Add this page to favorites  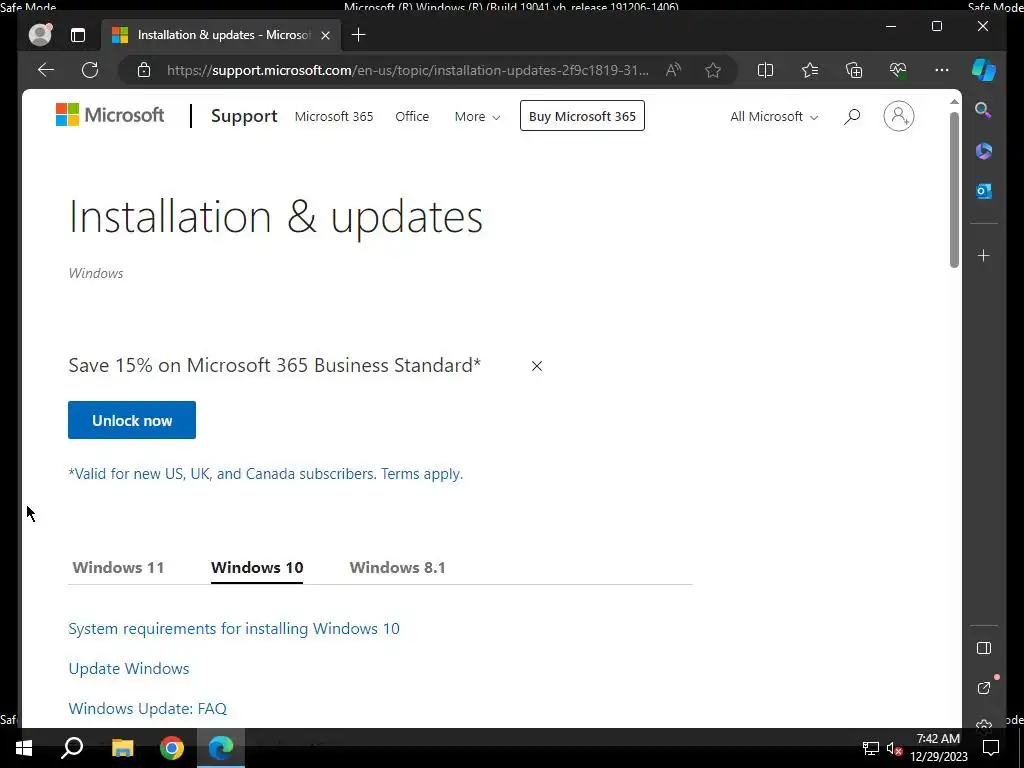coord(713,70)
